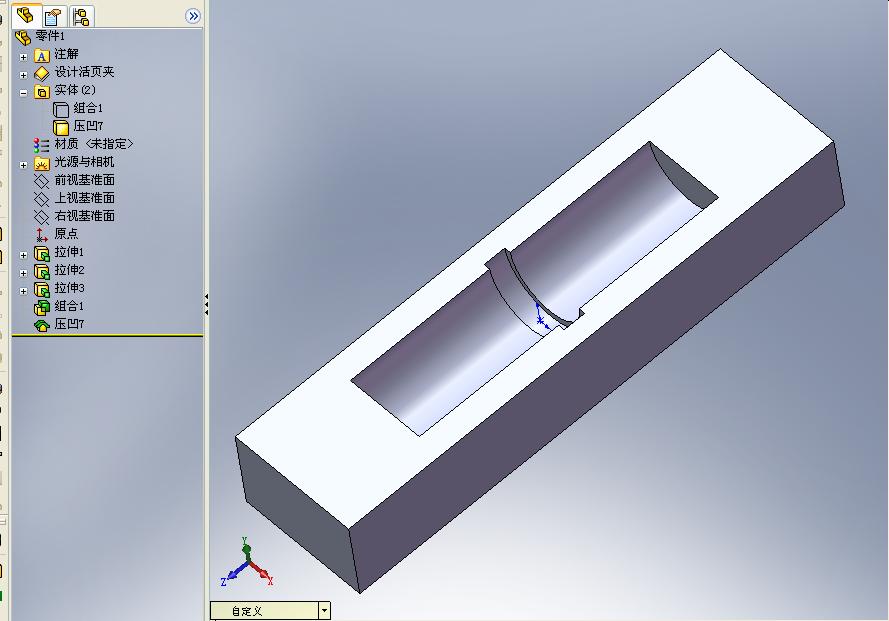Click the 材质 material icon
The height and width of the screenshot is (621, 889).
(41, 145)
